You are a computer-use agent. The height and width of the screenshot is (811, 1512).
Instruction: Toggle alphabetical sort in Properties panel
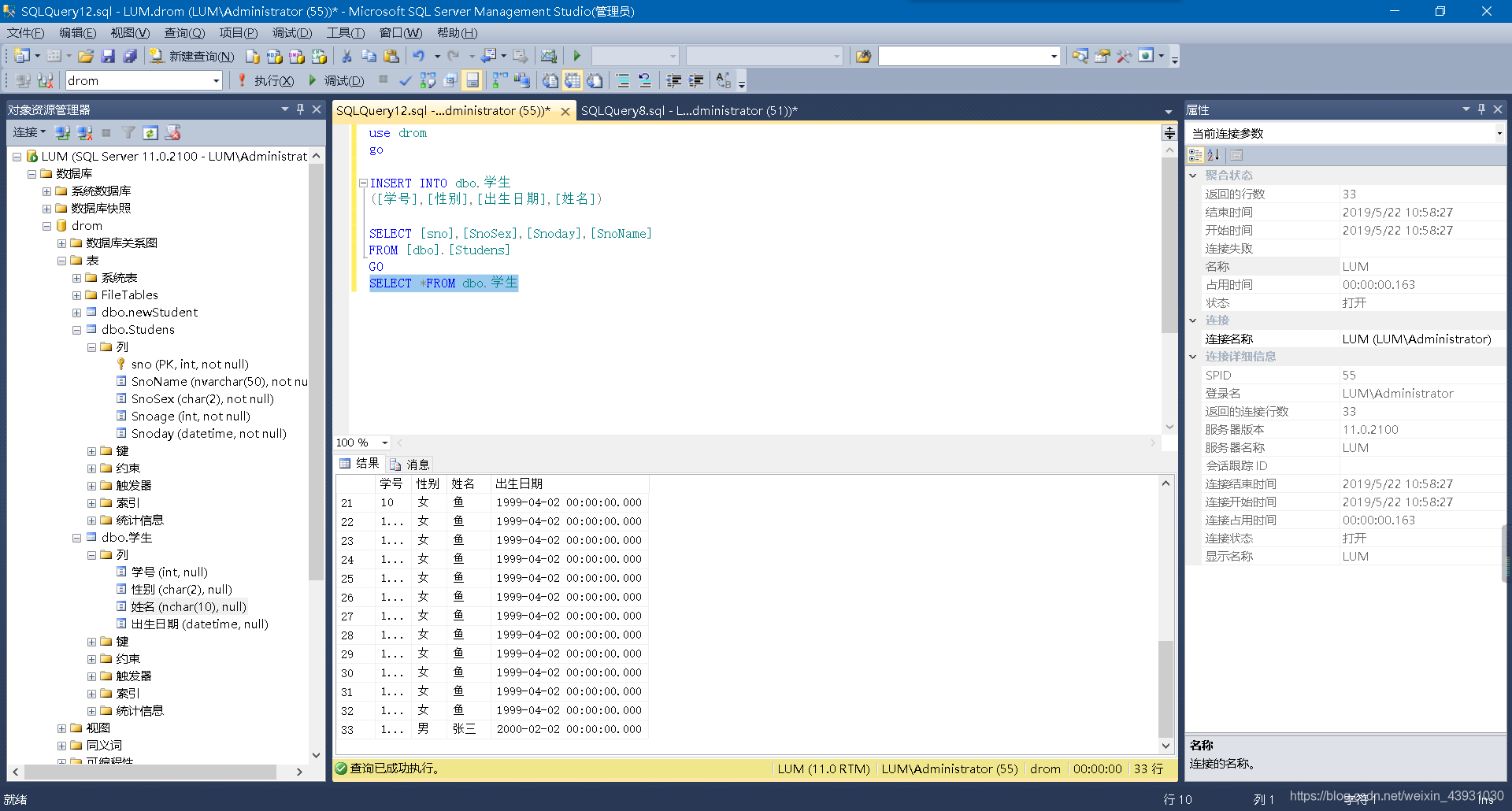click(1214, 155)
